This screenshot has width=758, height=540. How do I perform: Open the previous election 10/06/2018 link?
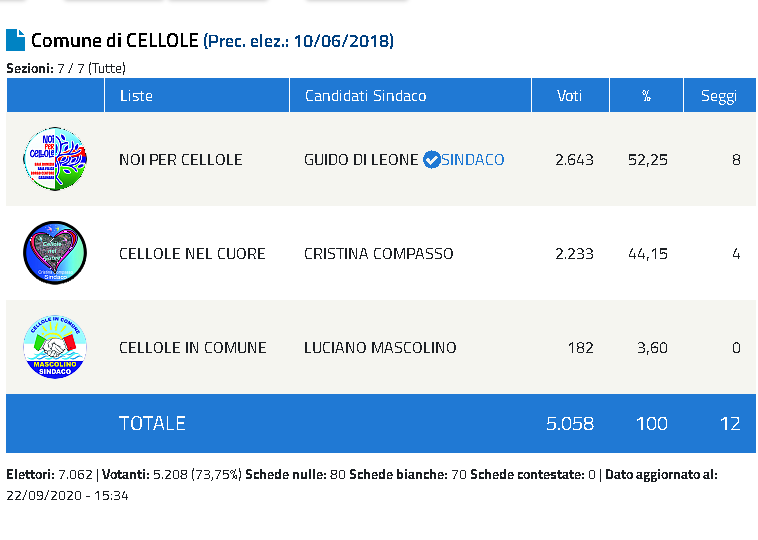pyautogui.click(x=298, y=41)
